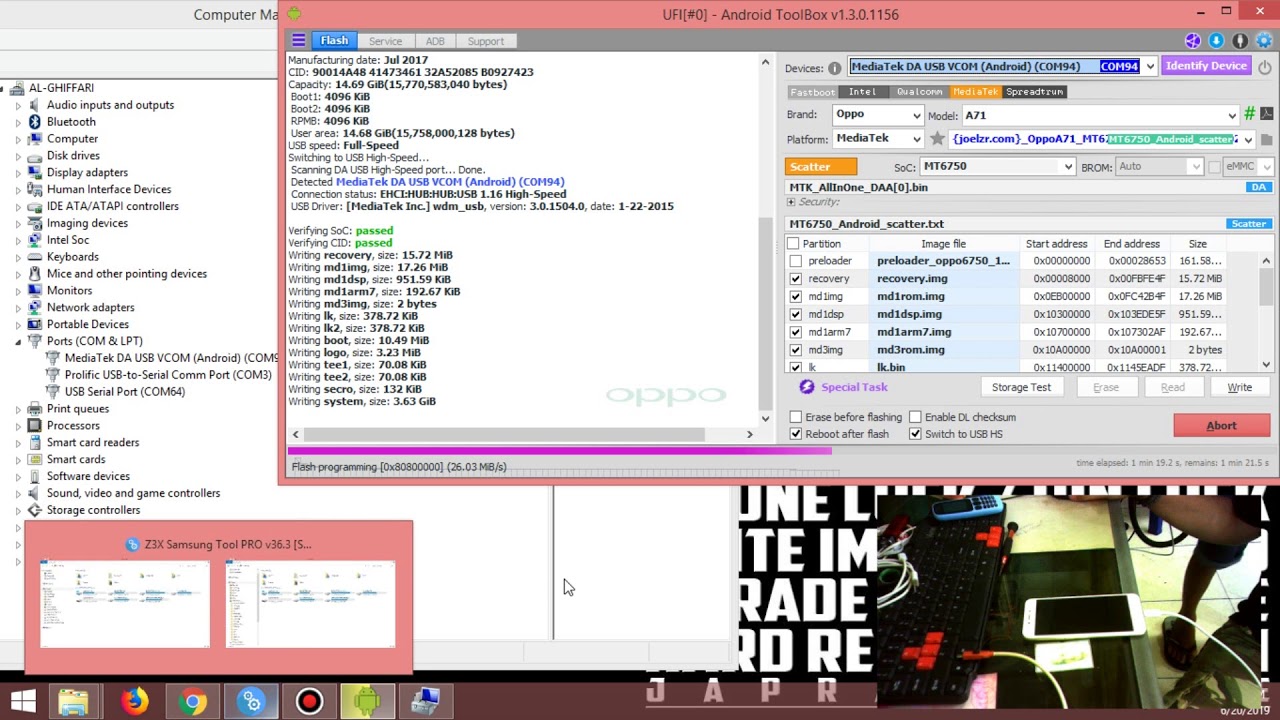
Task: Click Storage Test button
Action: pos(1021,387)
